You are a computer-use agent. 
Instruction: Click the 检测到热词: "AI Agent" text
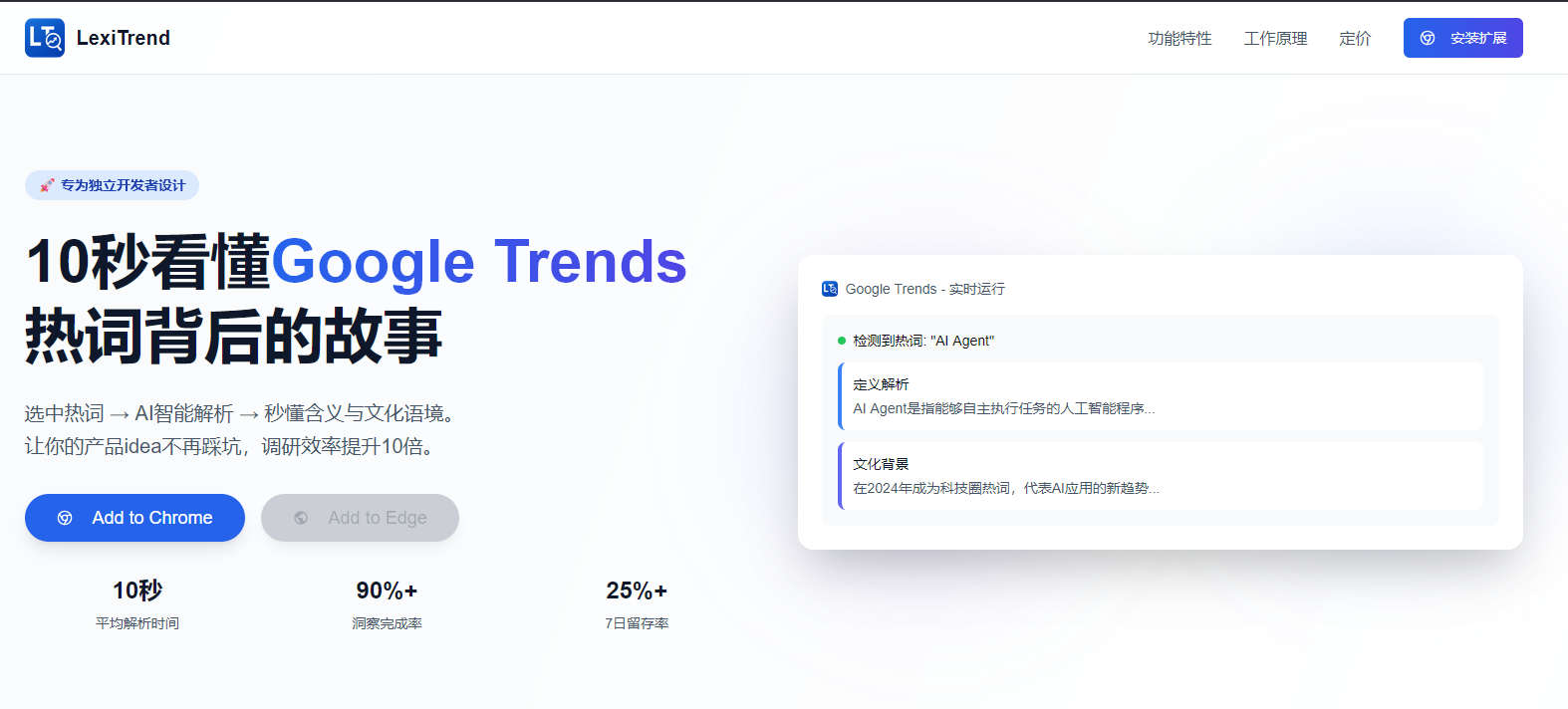[923, 341]
